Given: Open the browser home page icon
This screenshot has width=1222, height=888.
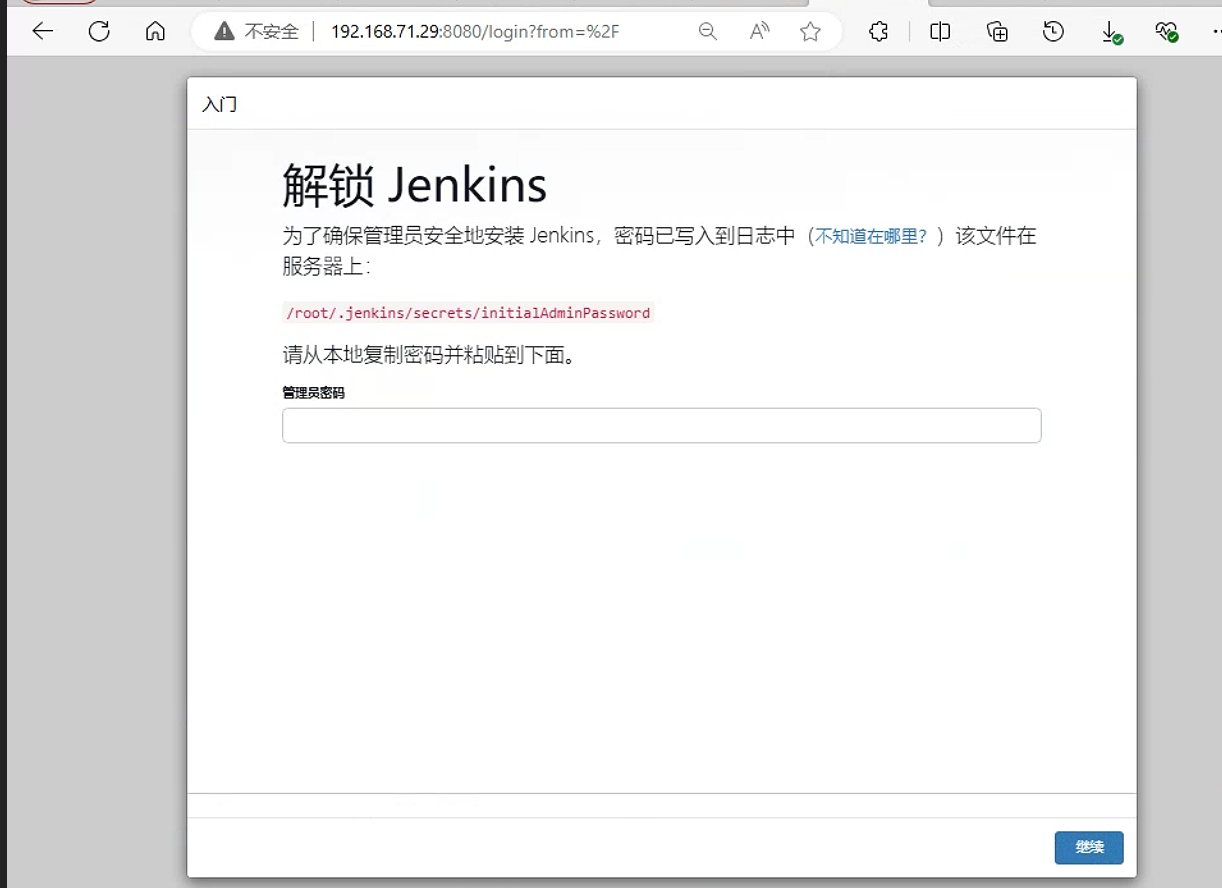Looking at the screenshot, I should pos(155,31).
